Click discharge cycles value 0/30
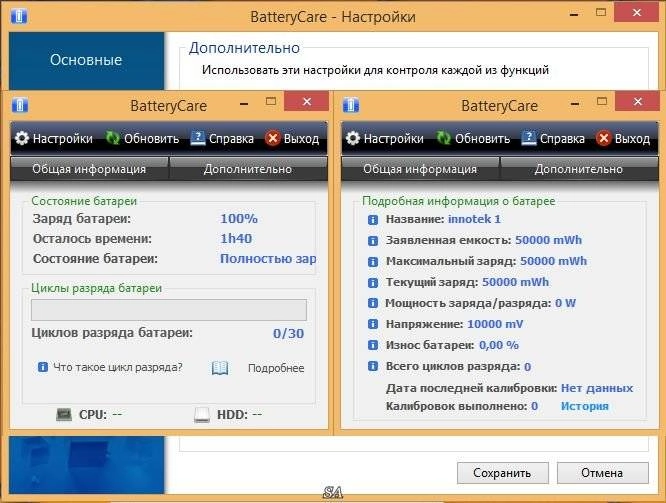The height and width of the screenshot is (503, 666). coord(288,333)
